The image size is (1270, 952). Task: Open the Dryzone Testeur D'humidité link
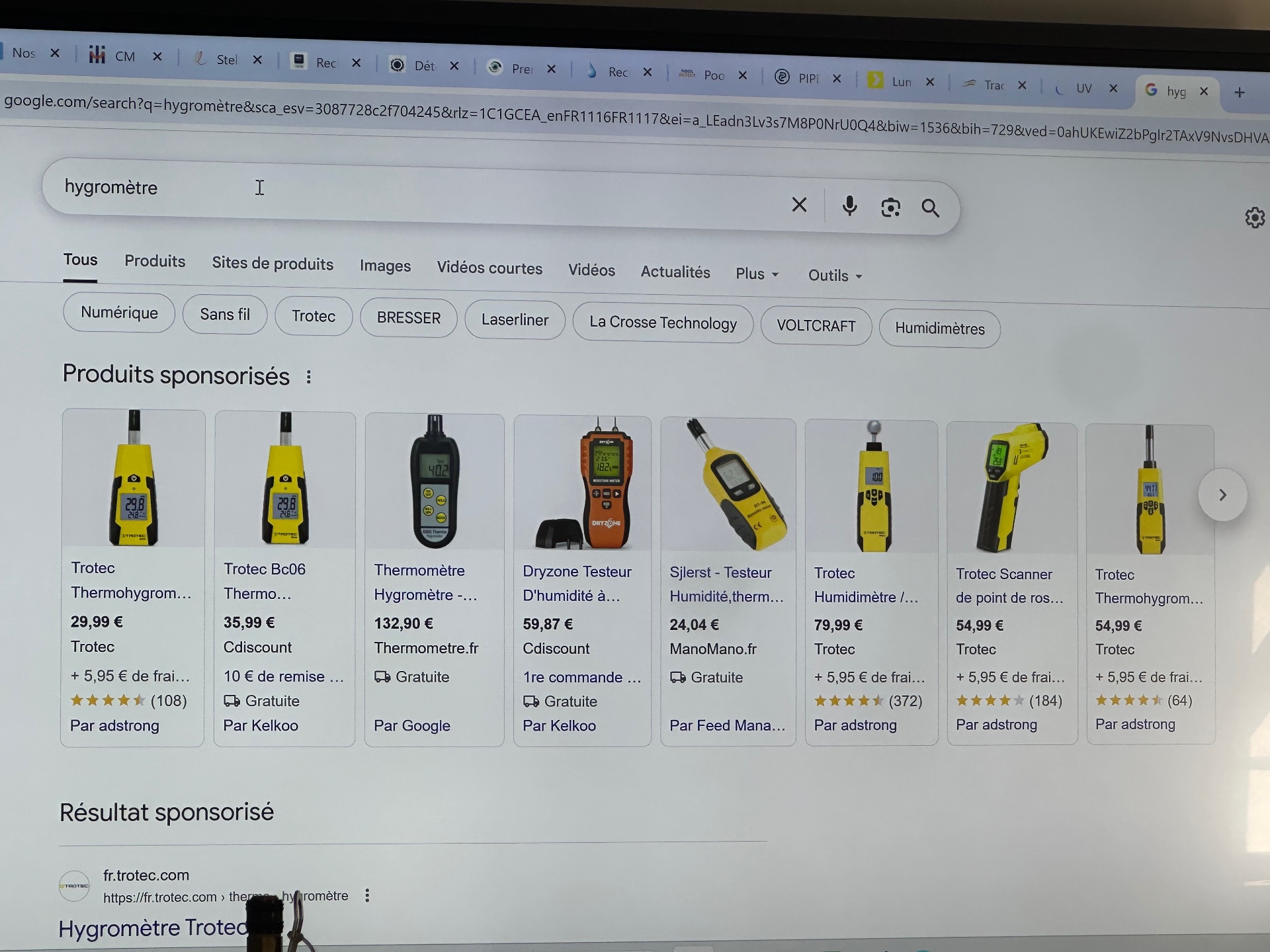click(577, 583)
